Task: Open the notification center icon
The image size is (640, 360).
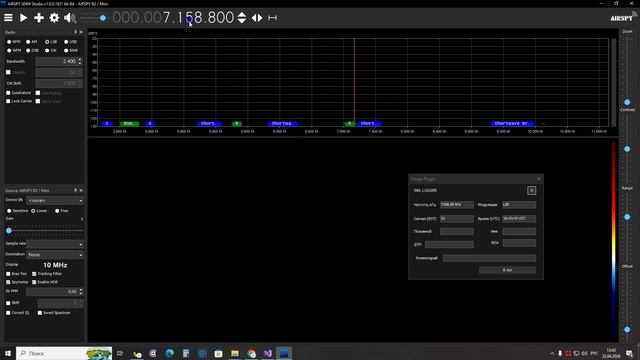Action: (629, 353)
